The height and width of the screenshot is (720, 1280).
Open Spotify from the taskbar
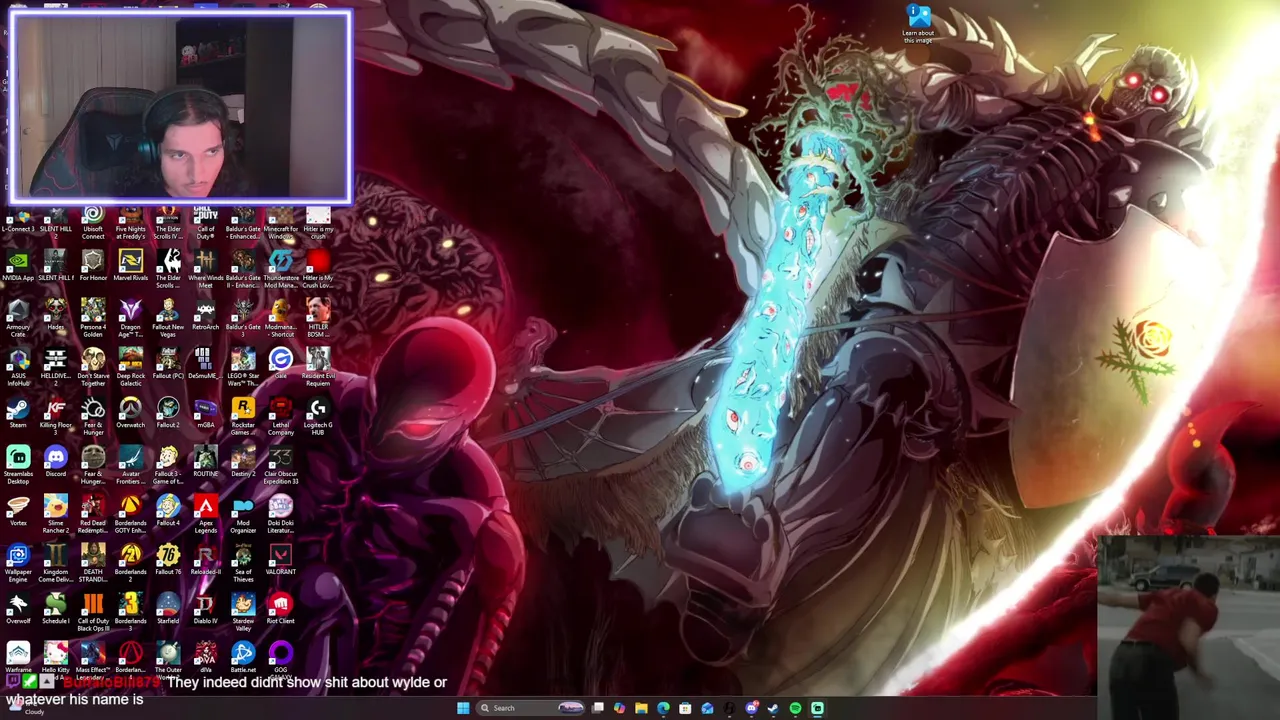(795, 708)
